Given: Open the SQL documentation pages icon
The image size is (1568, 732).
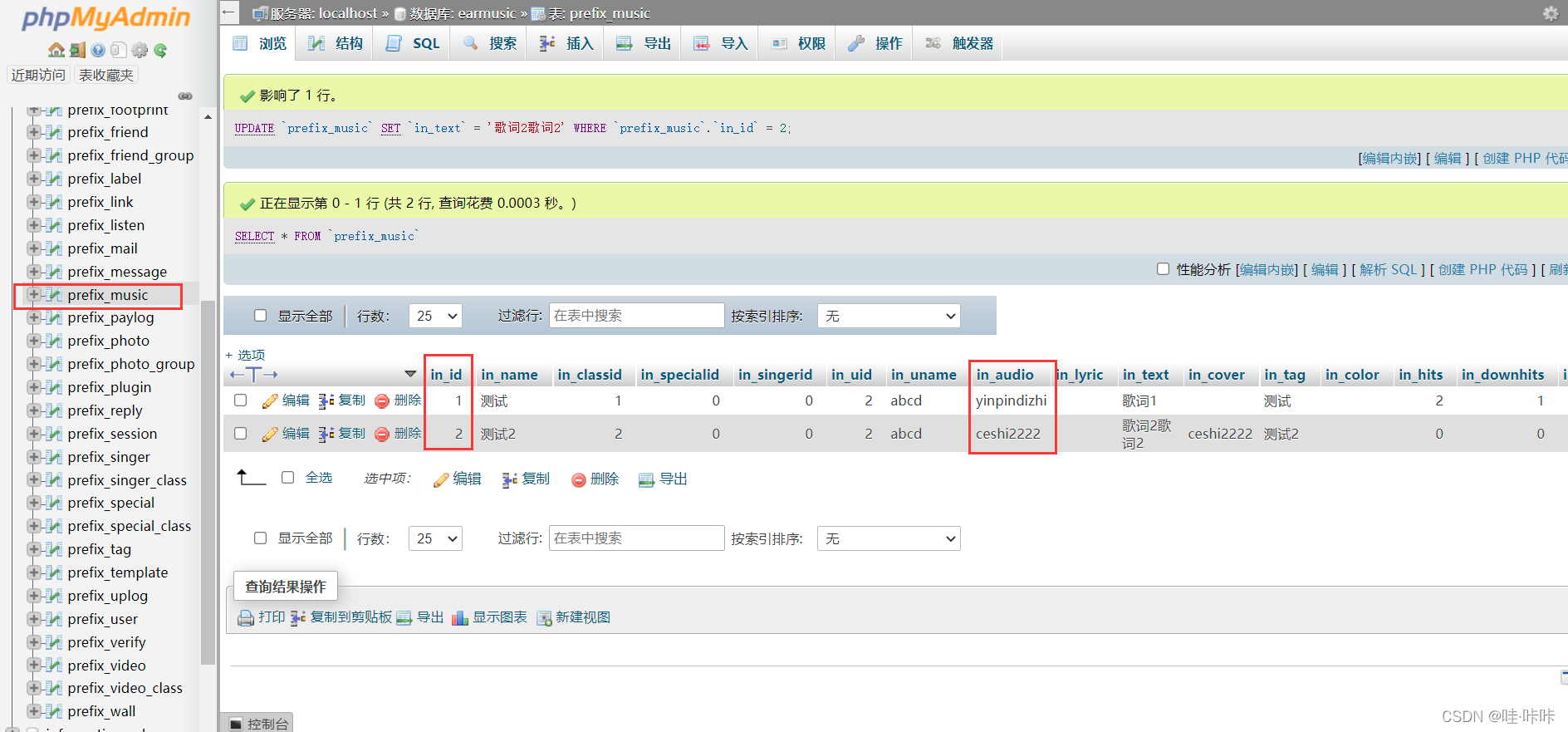Looking at the screenshot, I should (119, 50).
